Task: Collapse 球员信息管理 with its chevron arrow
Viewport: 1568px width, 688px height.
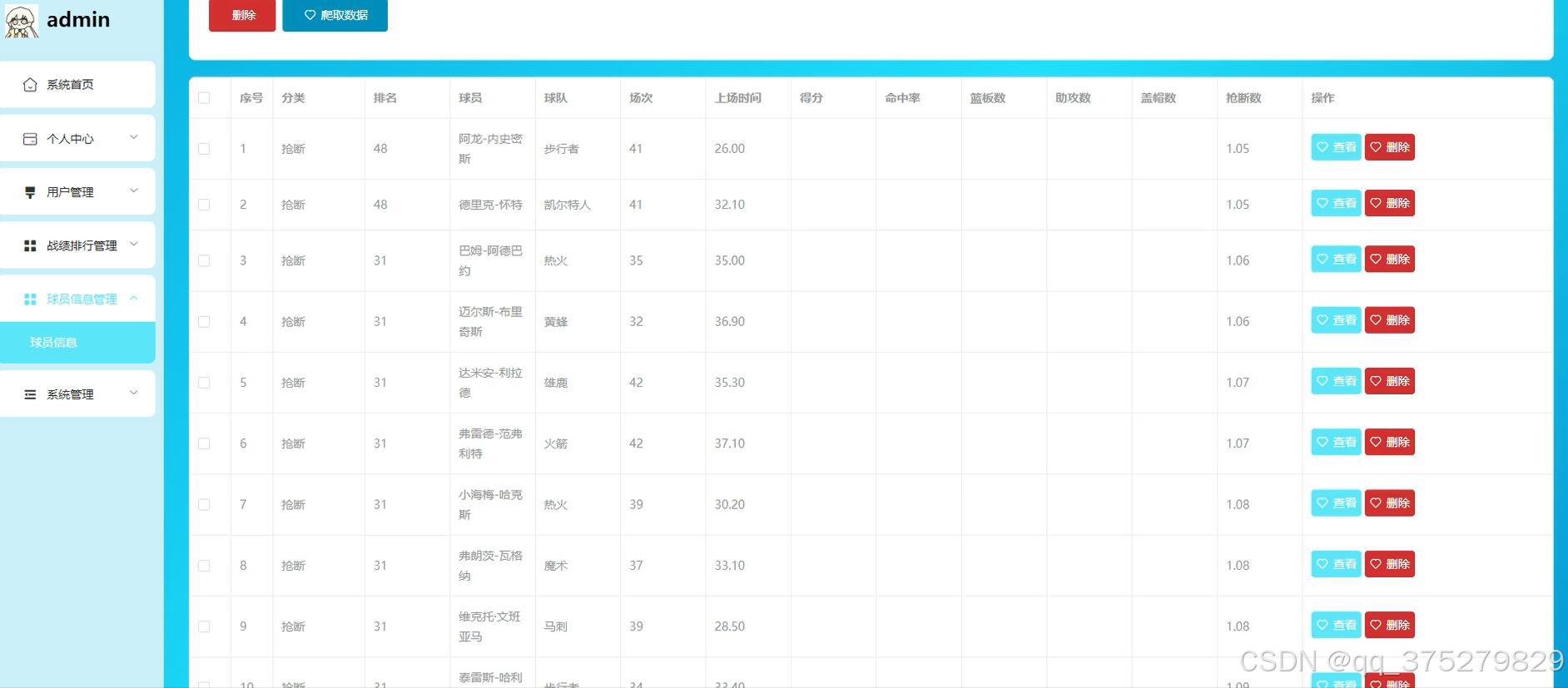Action: pyautogui.click(x=133, y=298)
